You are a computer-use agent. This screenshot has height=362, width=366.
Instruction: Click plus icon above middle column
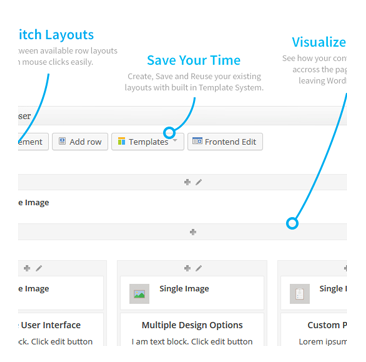(187, 268)
